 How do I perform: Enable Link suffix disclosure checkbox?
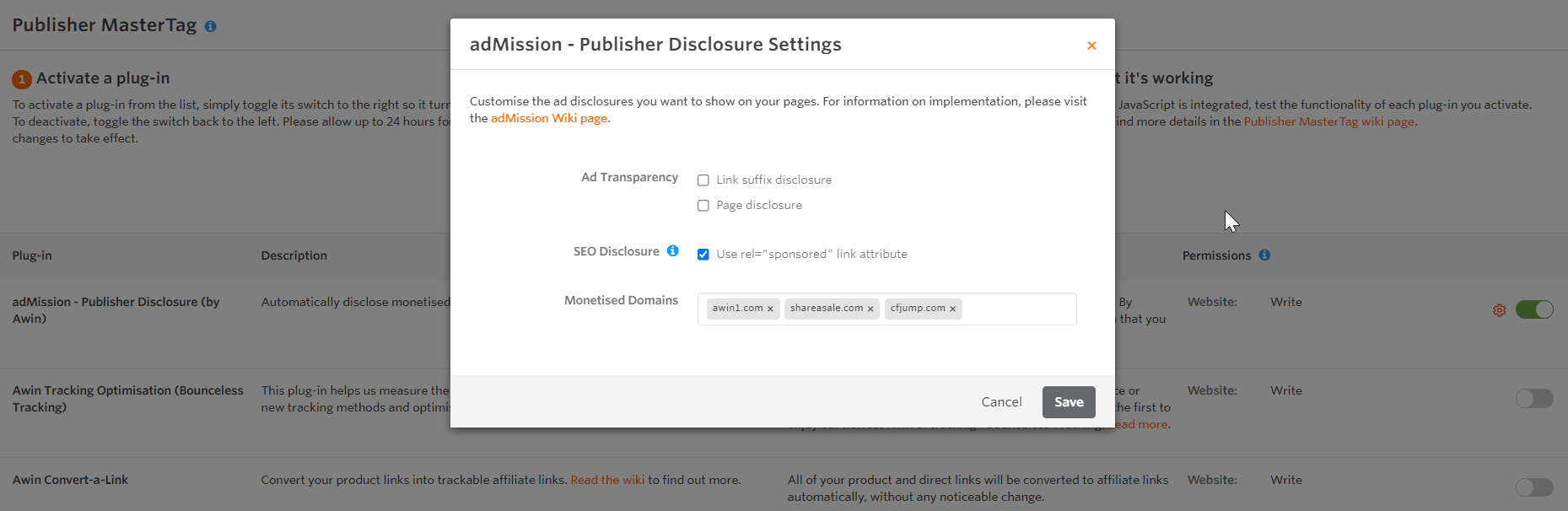pyautogui.click(x=703, y=180)
